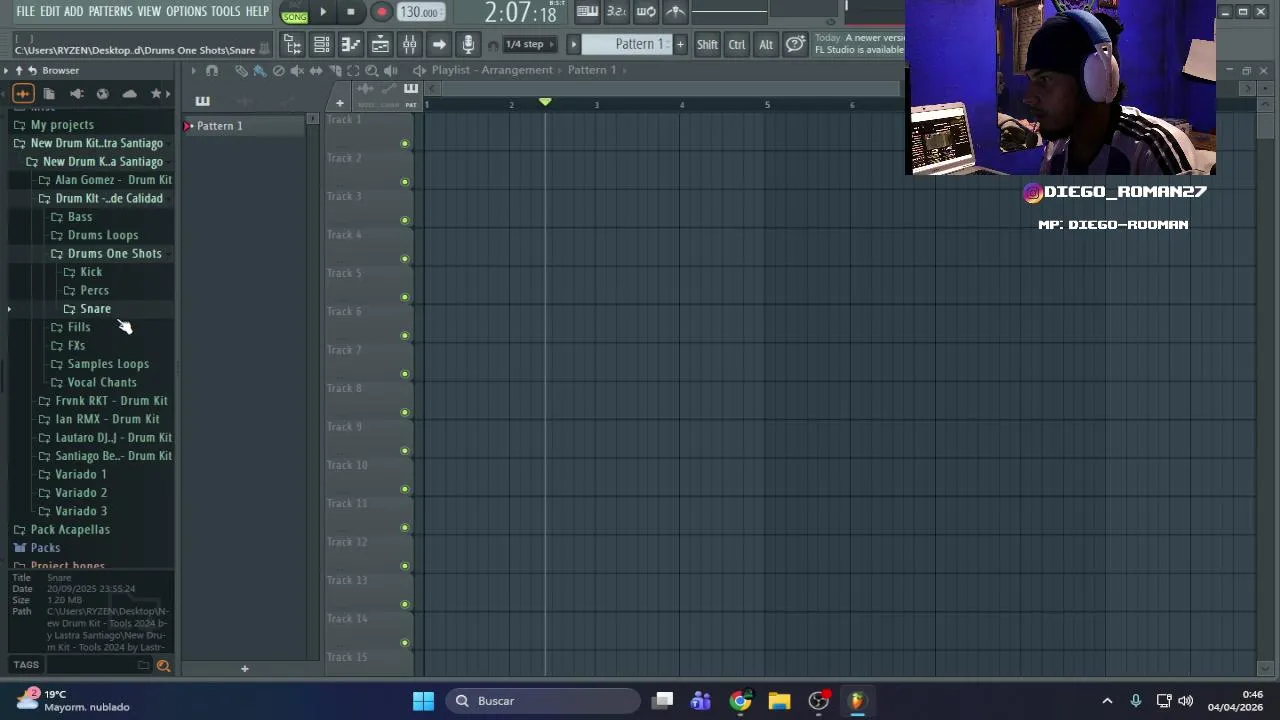This screenshot has height=720, width=1280.
Task: Open the Mixer view button
Action: click(x=409, y=44)
